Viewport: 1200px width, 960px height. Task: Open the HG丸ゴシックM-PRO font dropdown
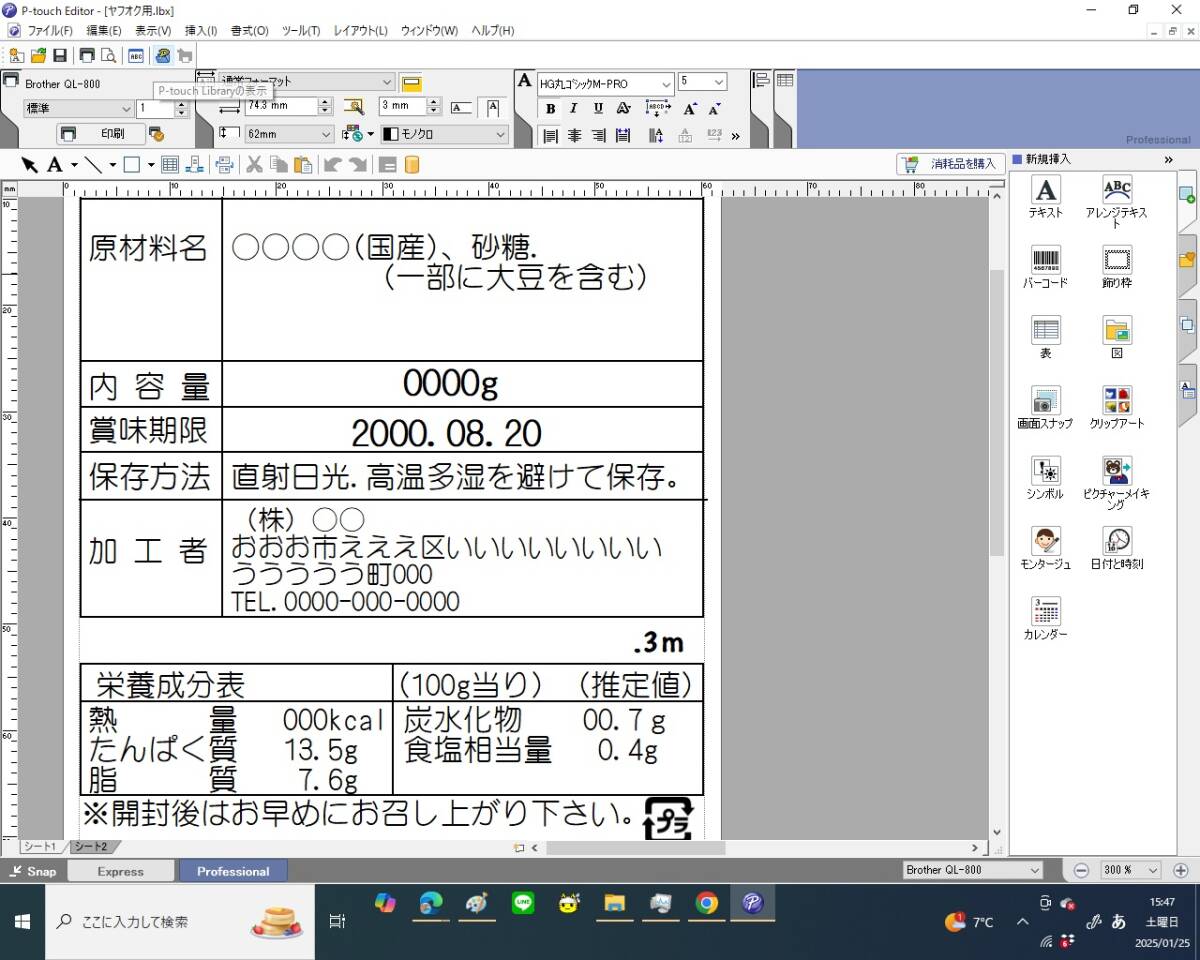pos(666,84)
